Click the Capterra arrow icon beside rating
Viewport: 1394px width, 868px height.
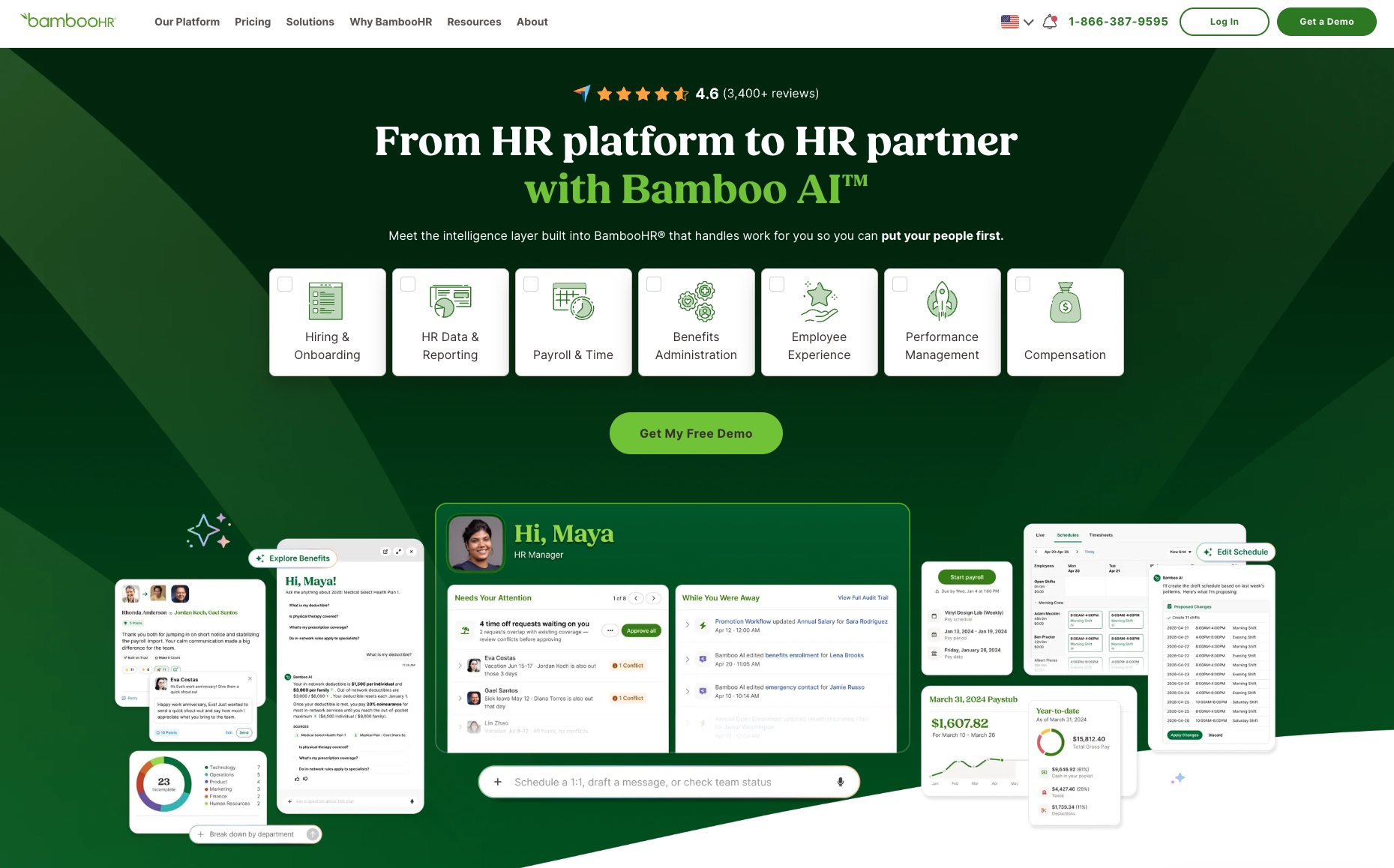(582, 93)
